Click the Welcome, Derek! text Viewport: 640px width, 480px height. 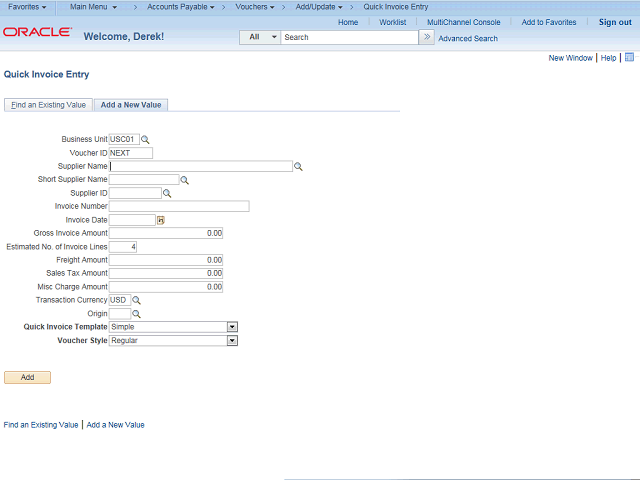124,37
